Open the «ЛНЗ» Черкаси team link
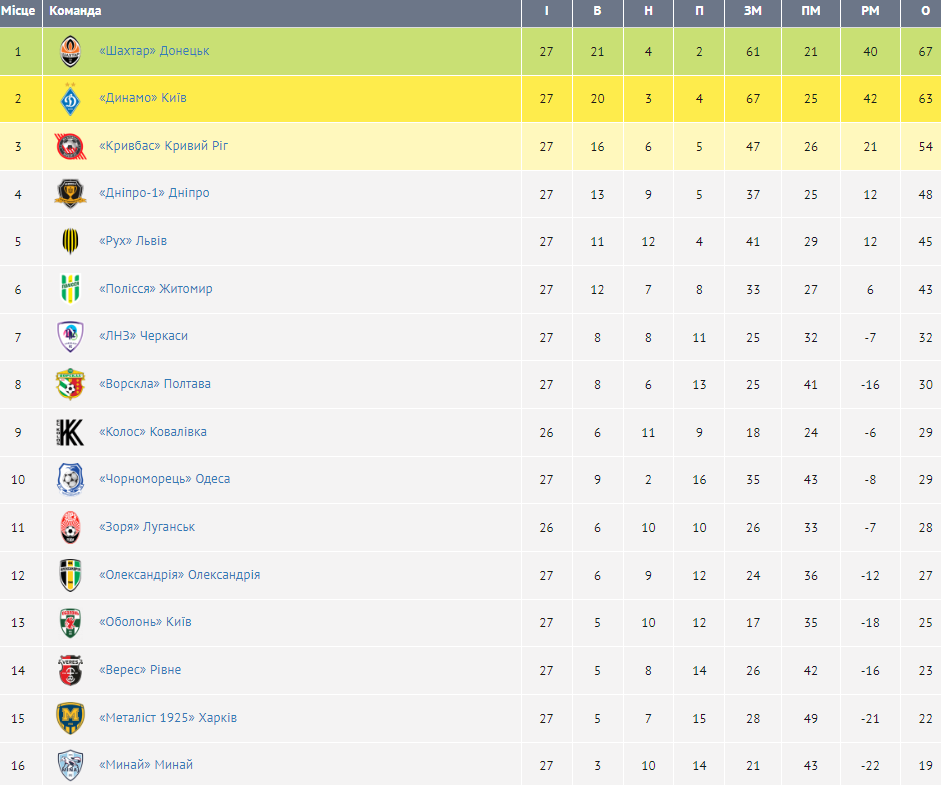Image resolution: width=941 pixels, height=785 pixels. (144, 336)
